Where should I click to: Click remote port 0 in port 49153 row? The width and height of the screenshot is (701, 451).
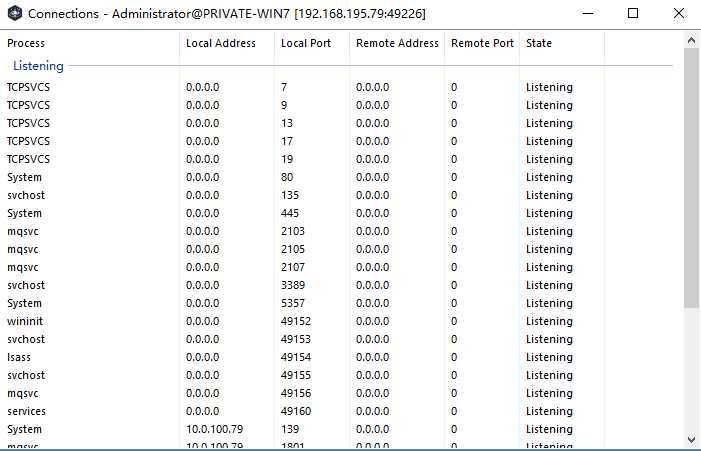point(454,339)
